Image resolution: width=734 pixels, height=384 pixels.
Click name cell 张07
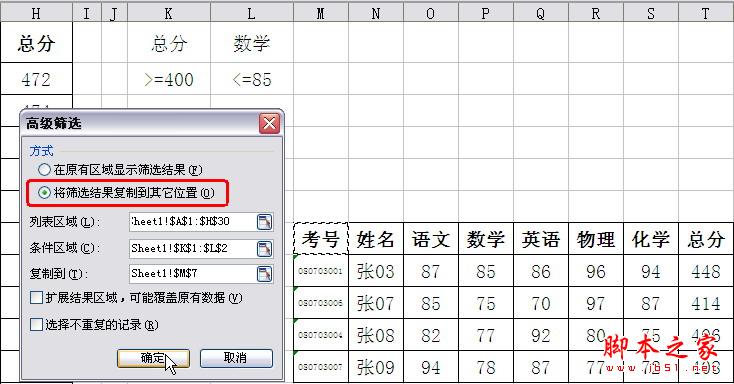(376, 303)
